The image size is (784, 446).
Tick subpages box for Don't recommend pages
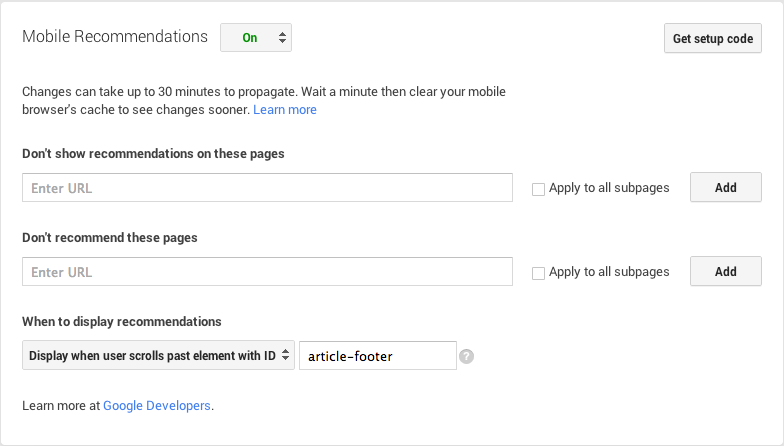(x=539, y=273)
